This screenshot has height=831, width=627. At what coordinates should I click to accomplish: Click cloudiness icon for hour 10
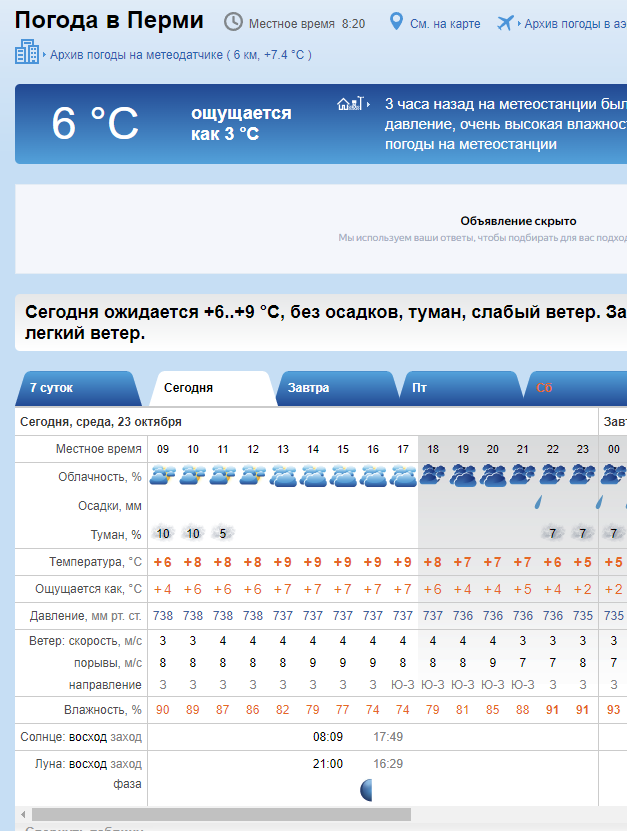click(192, 475)
